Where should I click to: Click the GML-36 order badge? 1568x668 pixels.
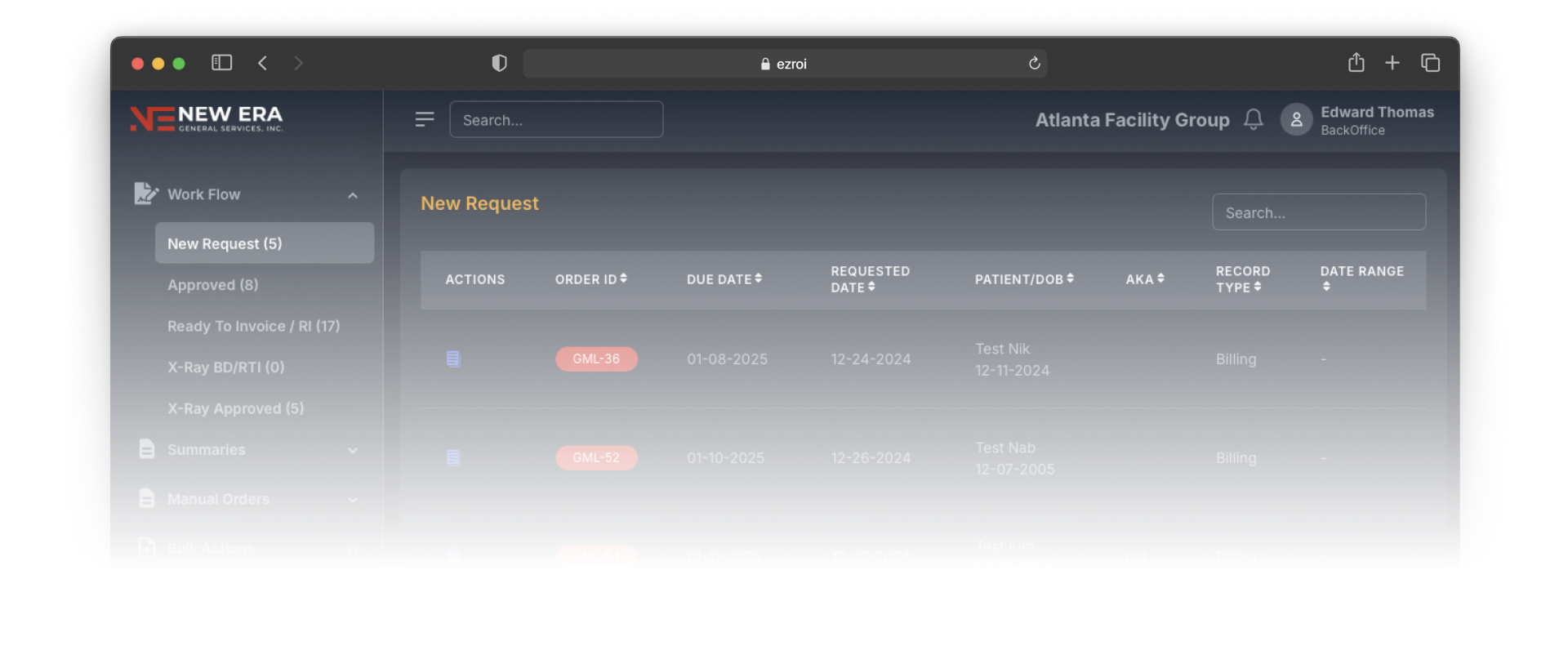coord(596,358)
